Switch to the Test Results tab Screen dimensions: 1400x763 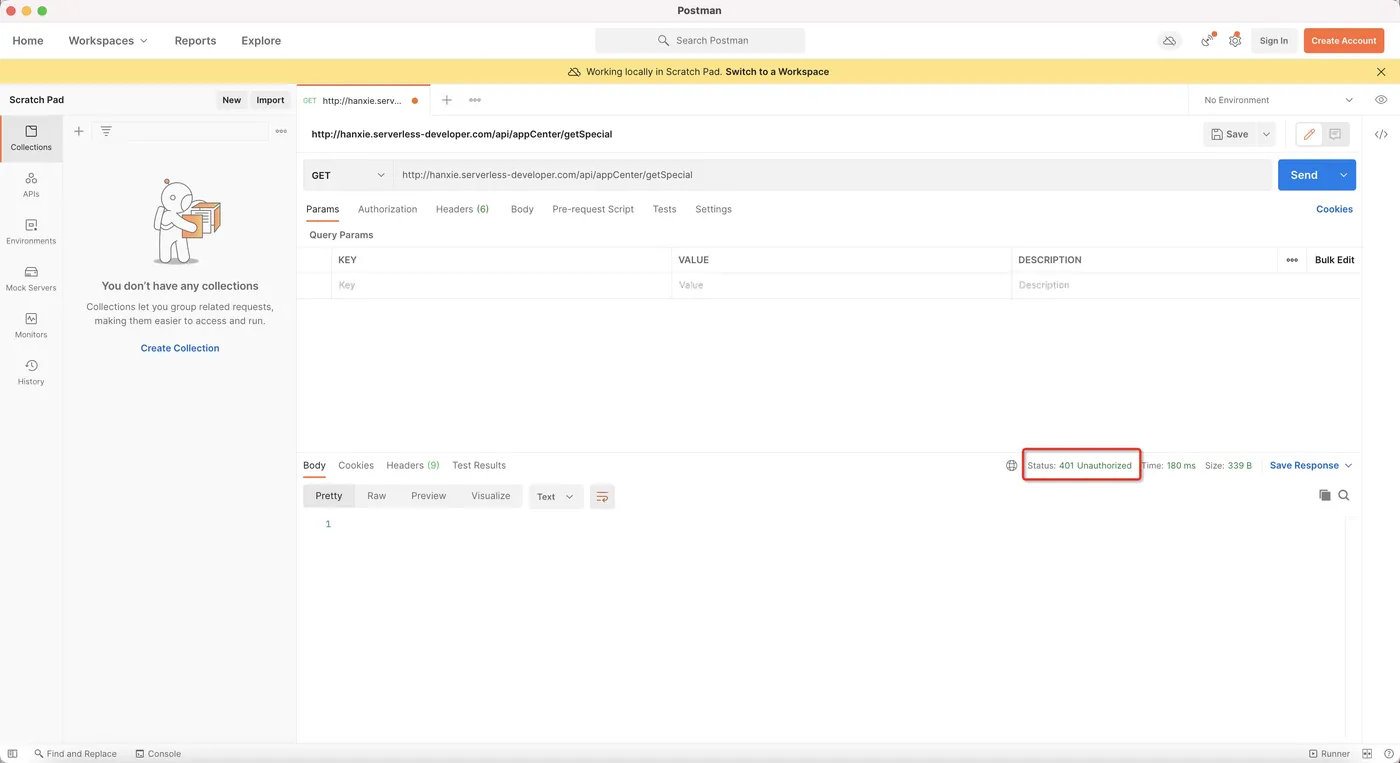click(479, 465)
